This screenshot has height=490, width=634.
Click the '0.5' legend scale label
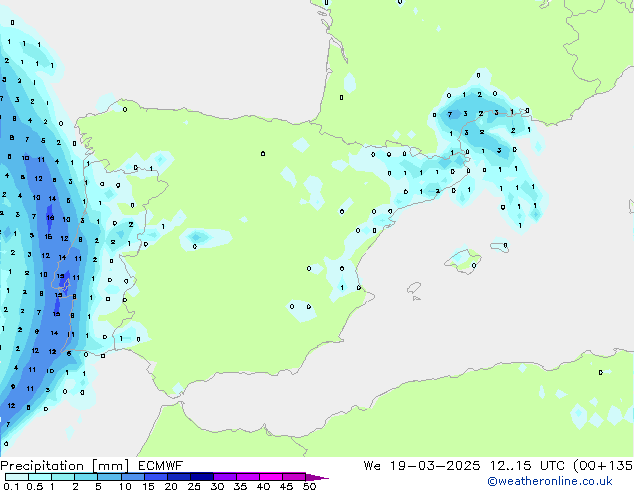point(35,486)
